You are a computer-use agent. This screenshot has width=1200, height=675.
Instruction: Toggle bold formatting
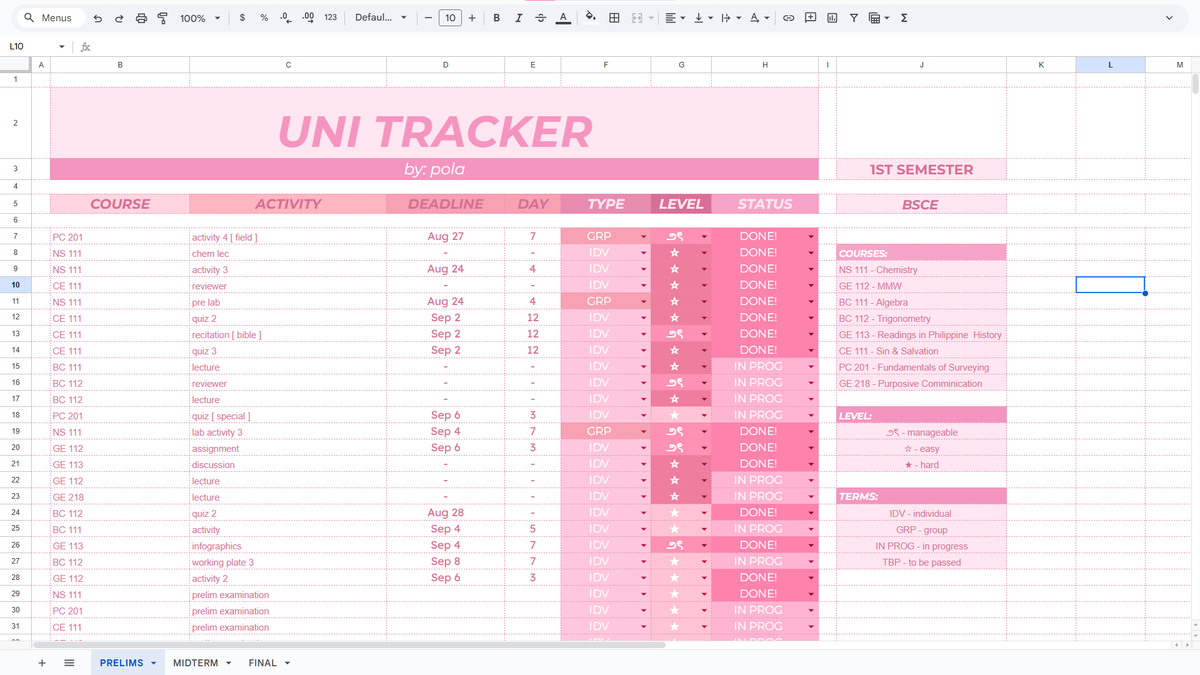click(x=497, y=18)
